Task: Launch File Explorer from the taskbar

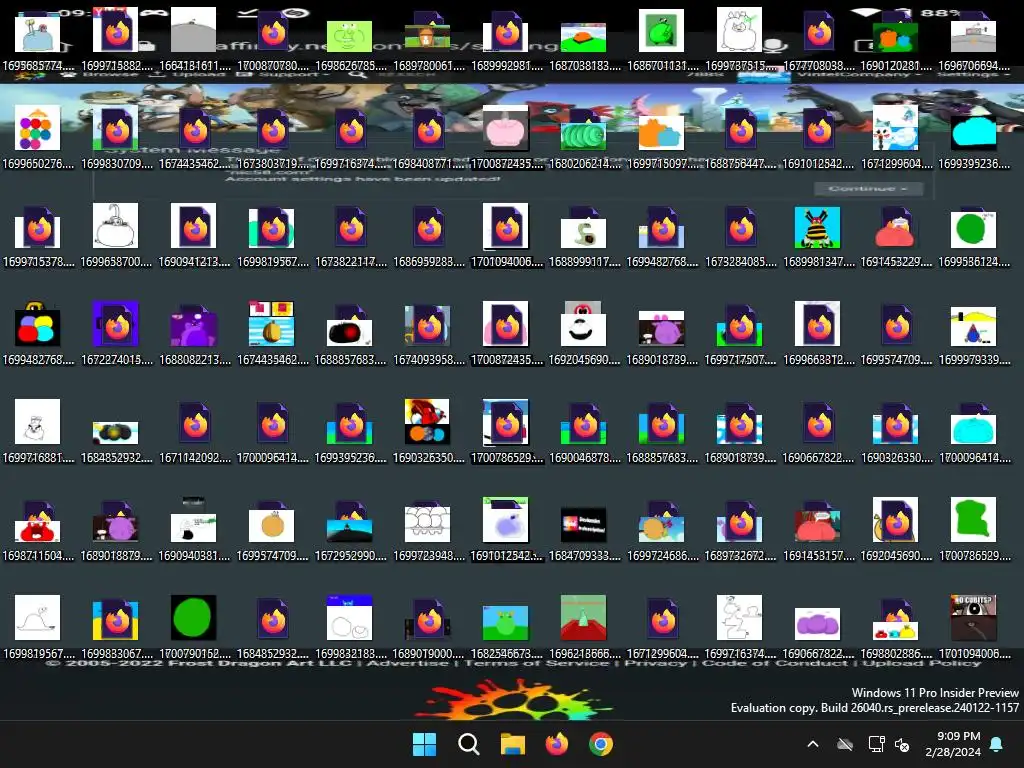Action: tap(513, 744)
